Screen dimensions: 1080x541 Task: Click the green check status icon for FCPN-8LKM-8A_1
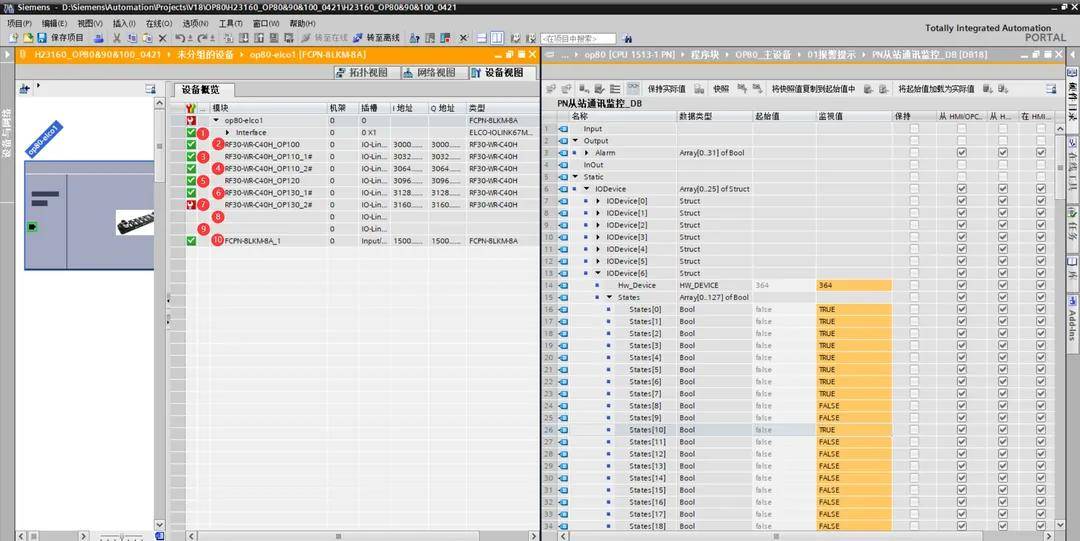click(x=191, y=241)
